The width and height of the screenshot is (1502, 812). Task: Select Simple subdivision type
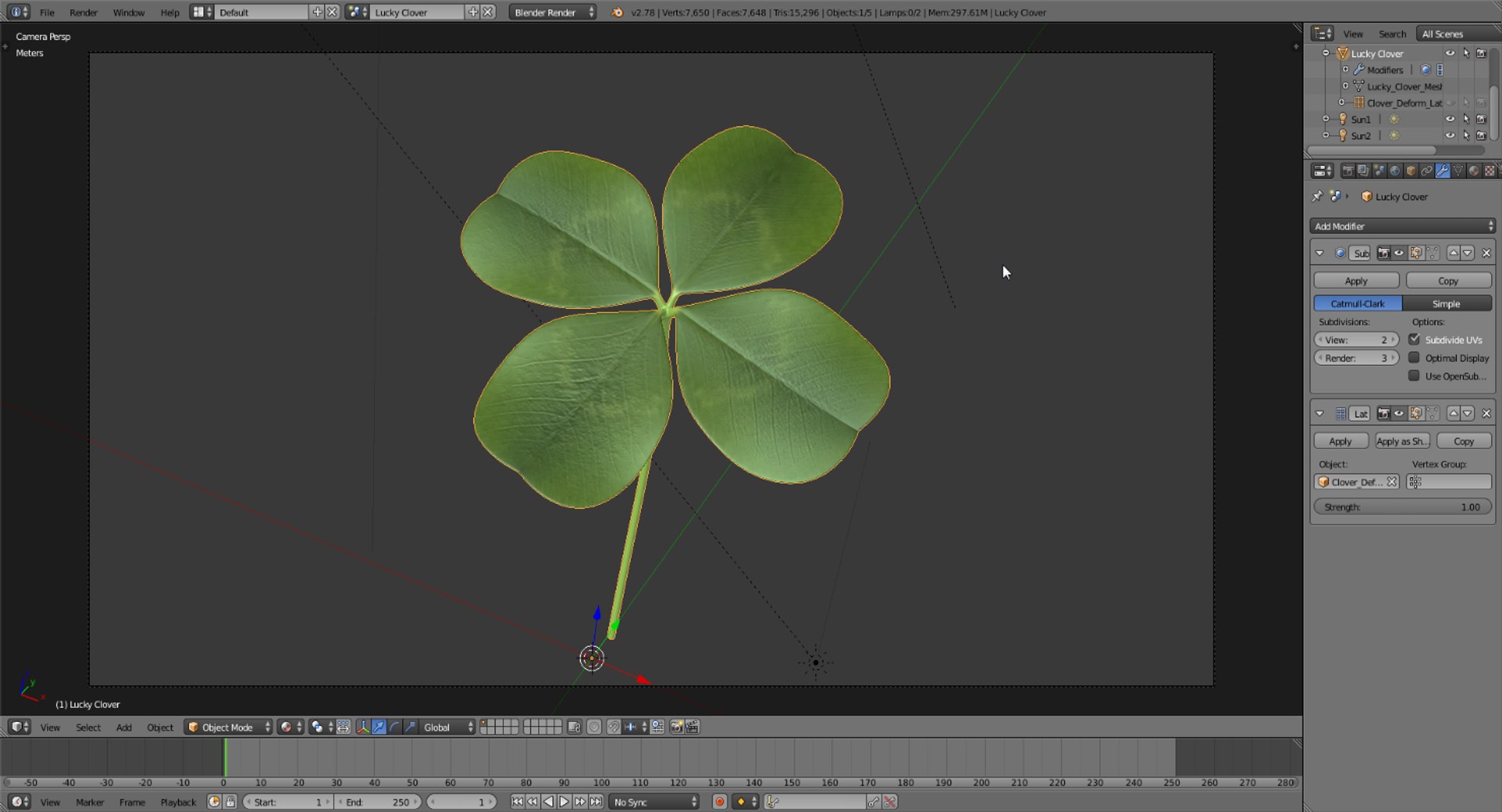click(1446, 304)
